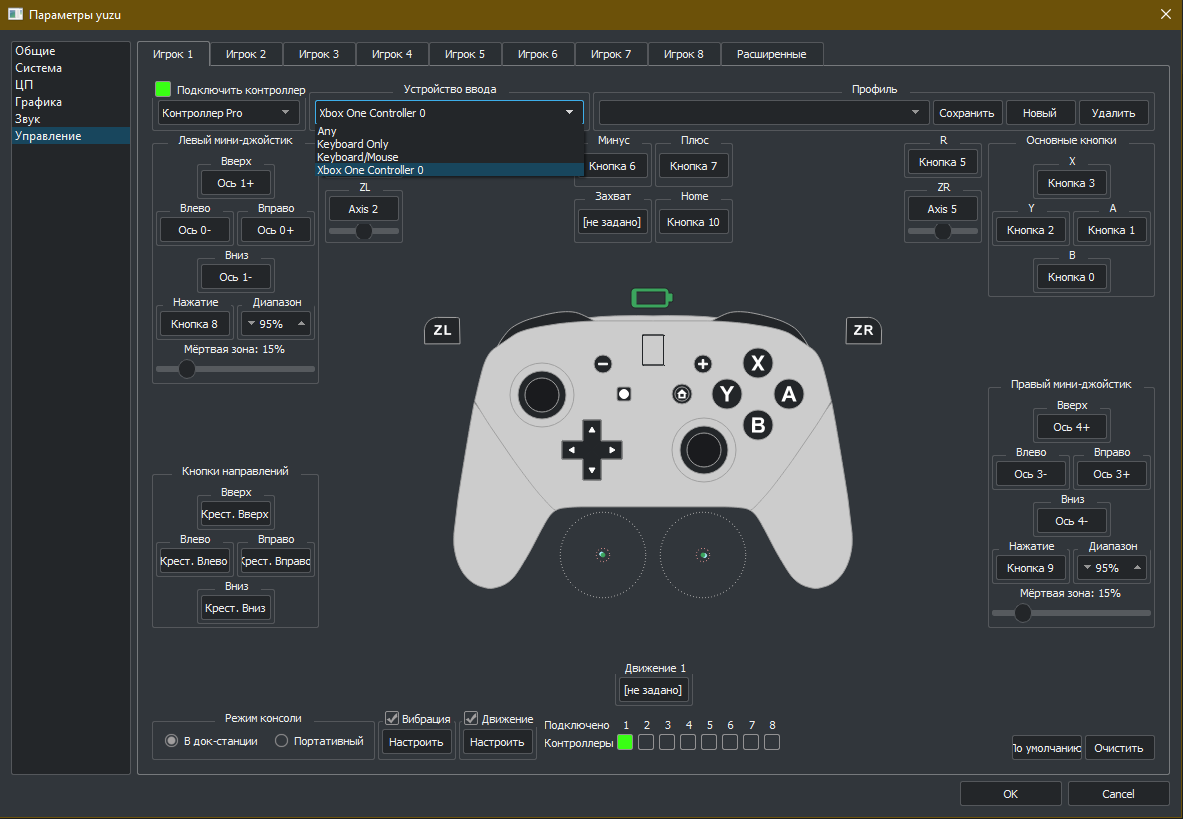Click the Cancel button
Screen dimensions: 1183x819
point(1118,793)
